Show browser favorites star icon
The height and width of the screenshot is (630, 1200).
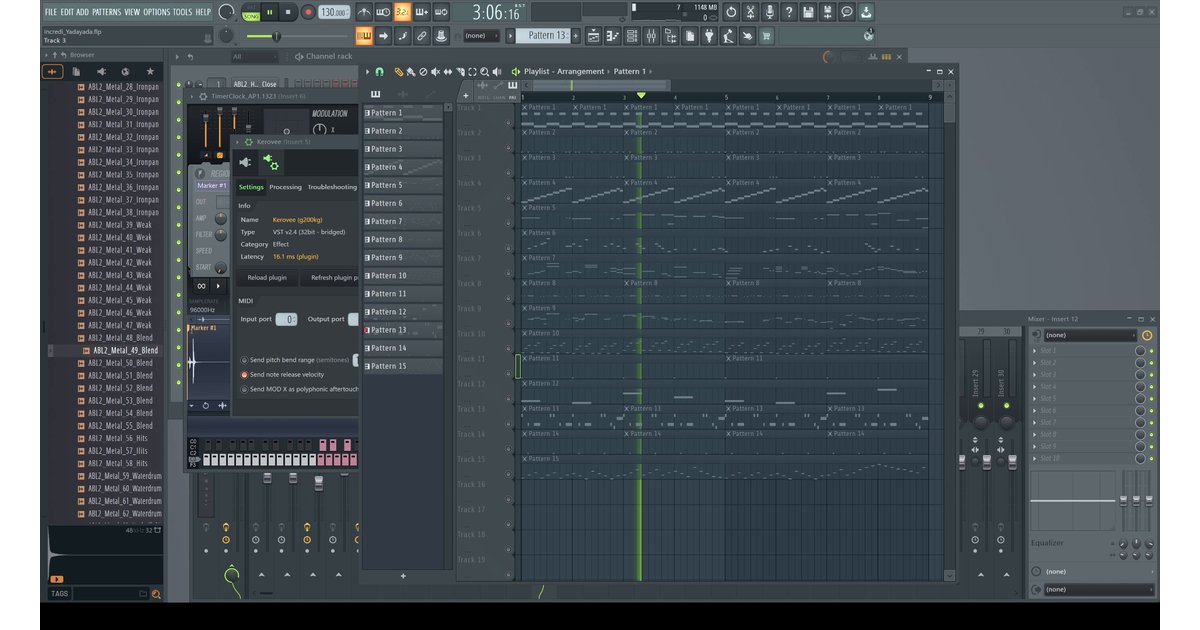click(150, 72)
